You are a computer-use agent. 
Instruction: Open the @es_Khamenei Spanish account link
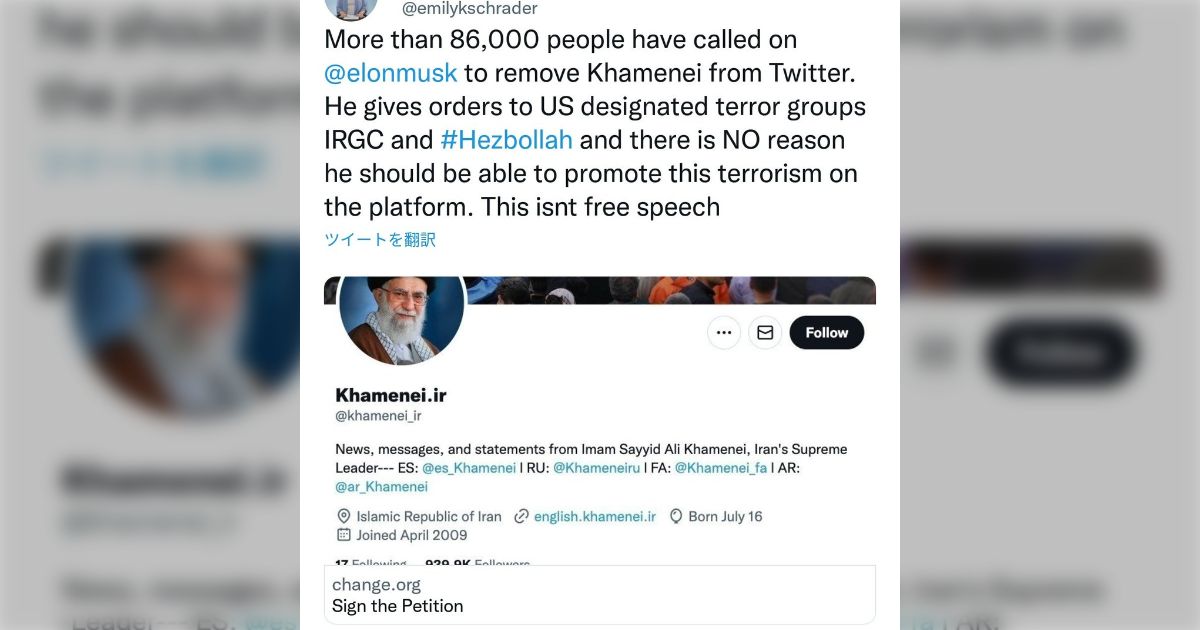(x=469, y=467)
